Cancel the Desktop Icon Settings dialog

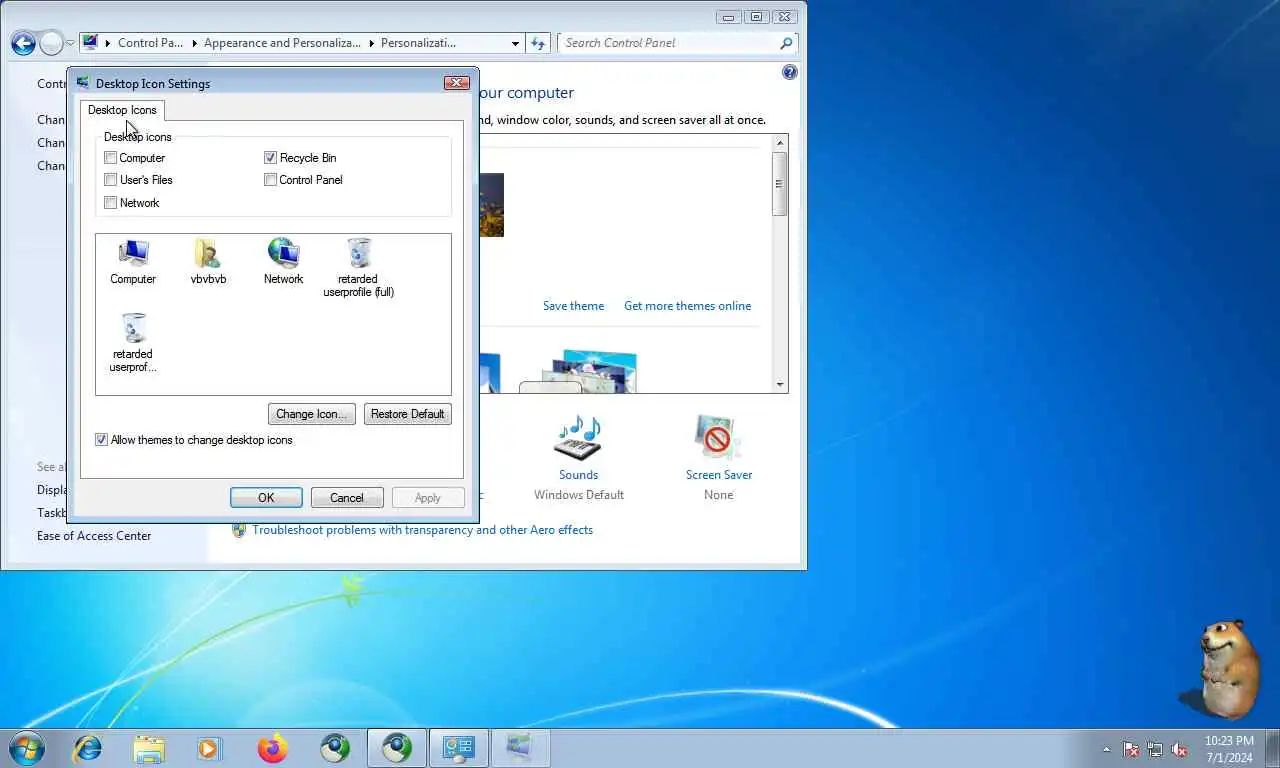pyautogui.click(x=347, y=498)
